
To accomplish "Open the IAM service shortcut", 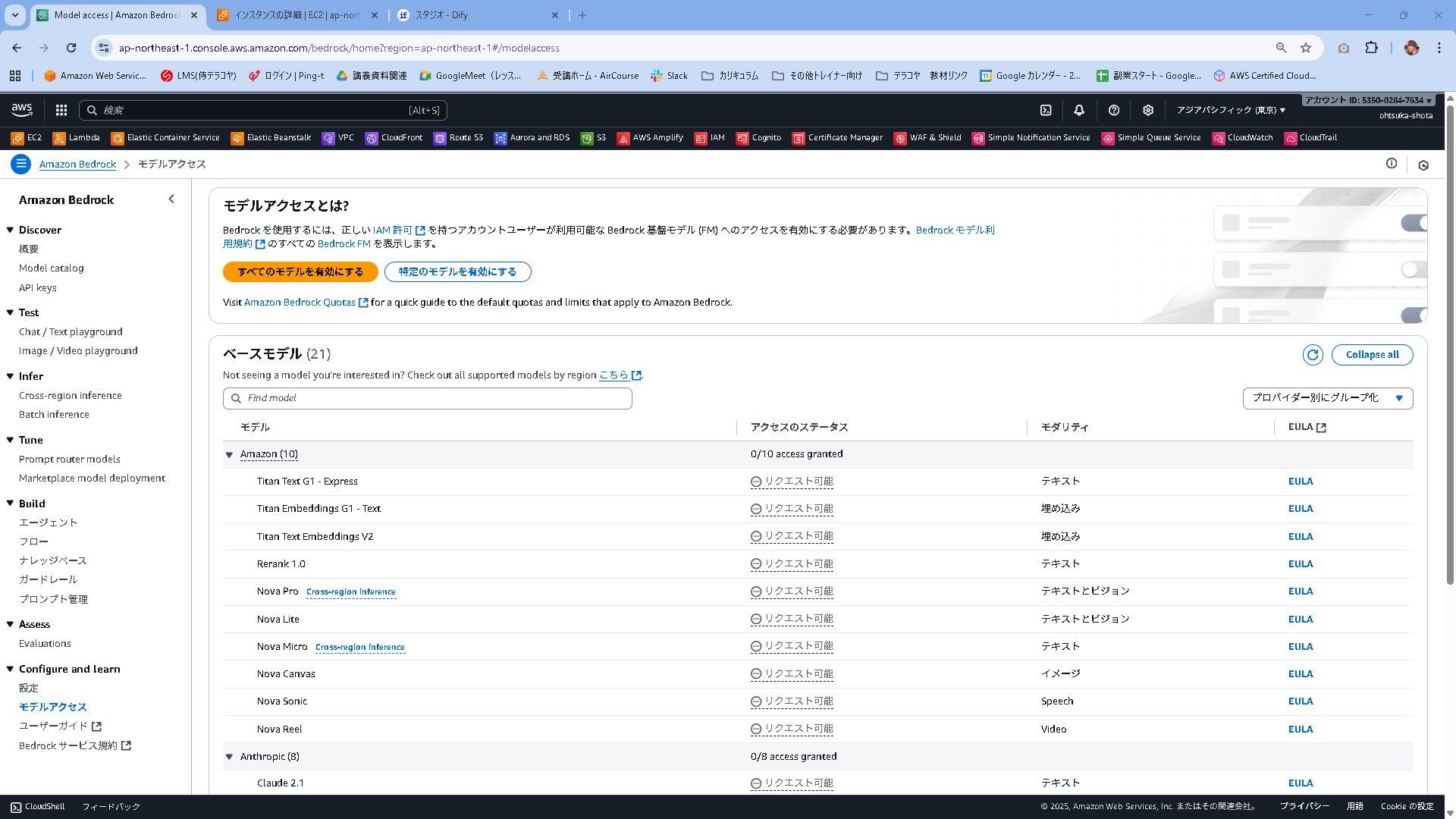I will point(710,137).
